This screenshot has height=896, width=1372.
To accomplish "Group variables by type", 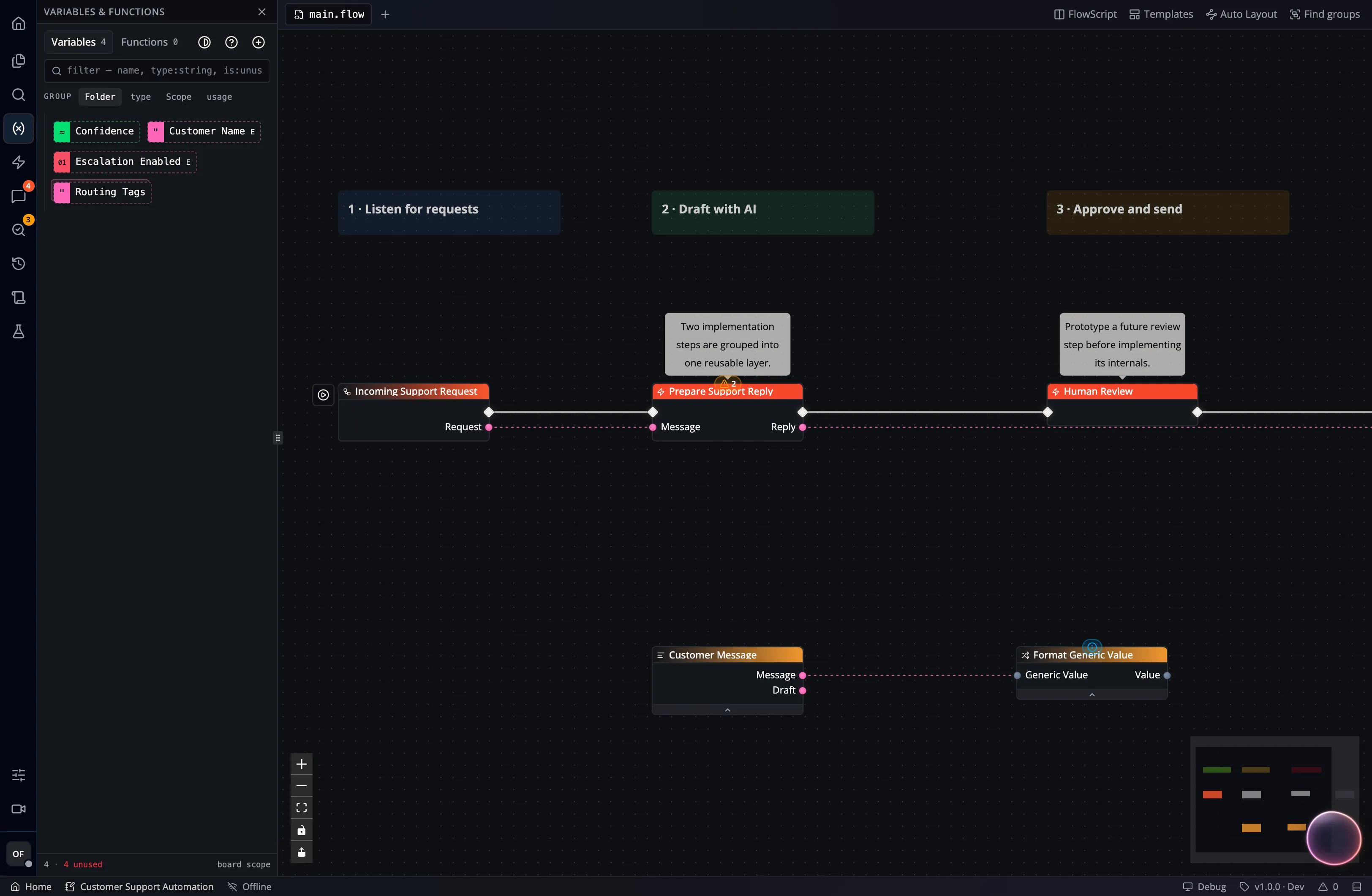I will [x=141, y=97].
